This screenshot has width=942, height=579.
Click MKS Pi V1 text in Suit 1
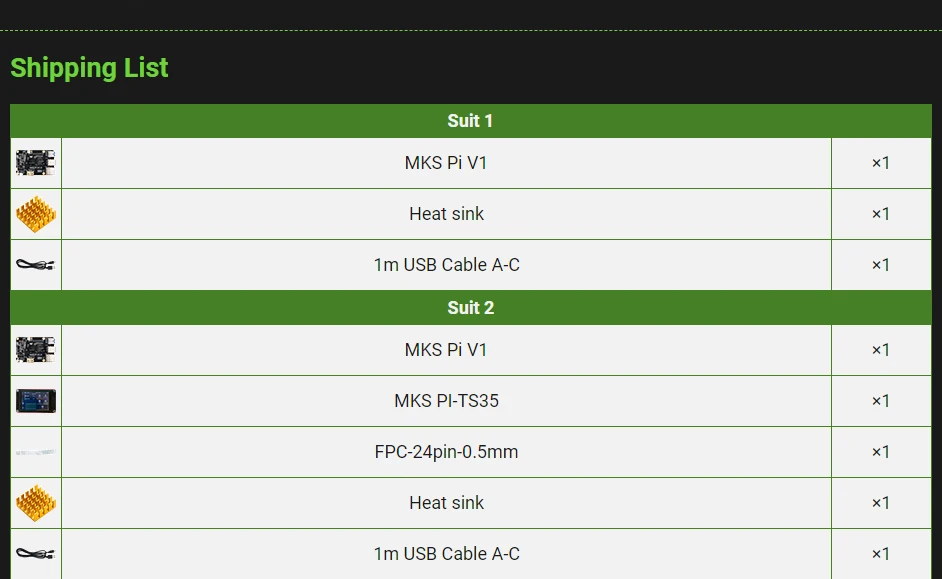tap(446, 163)
